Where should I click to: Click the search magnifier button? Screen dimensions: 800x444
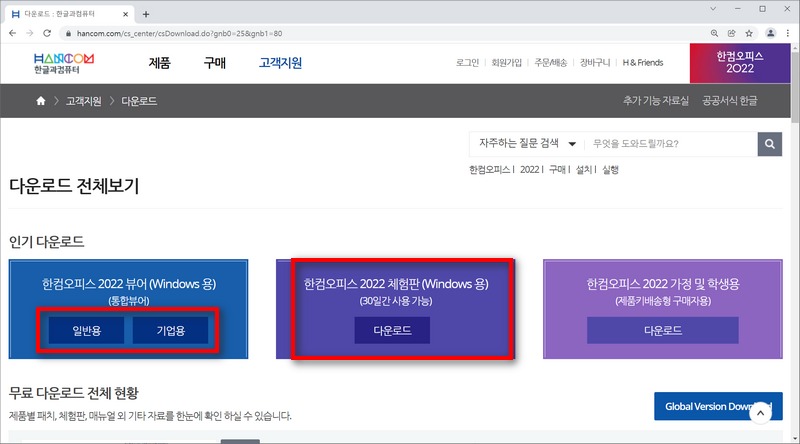[x=770, y=144]
